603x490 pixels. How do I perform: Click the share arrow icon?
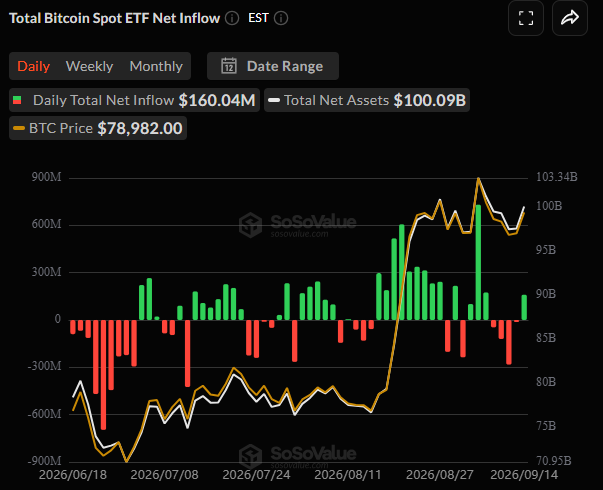tap(570, 18)
